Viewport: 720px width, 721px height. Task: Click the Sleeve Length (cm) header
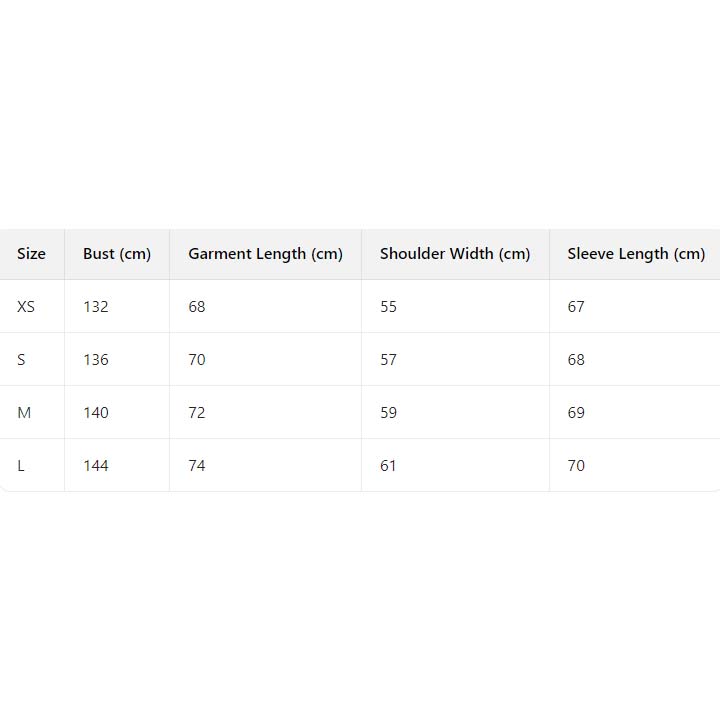coord(636,254)
